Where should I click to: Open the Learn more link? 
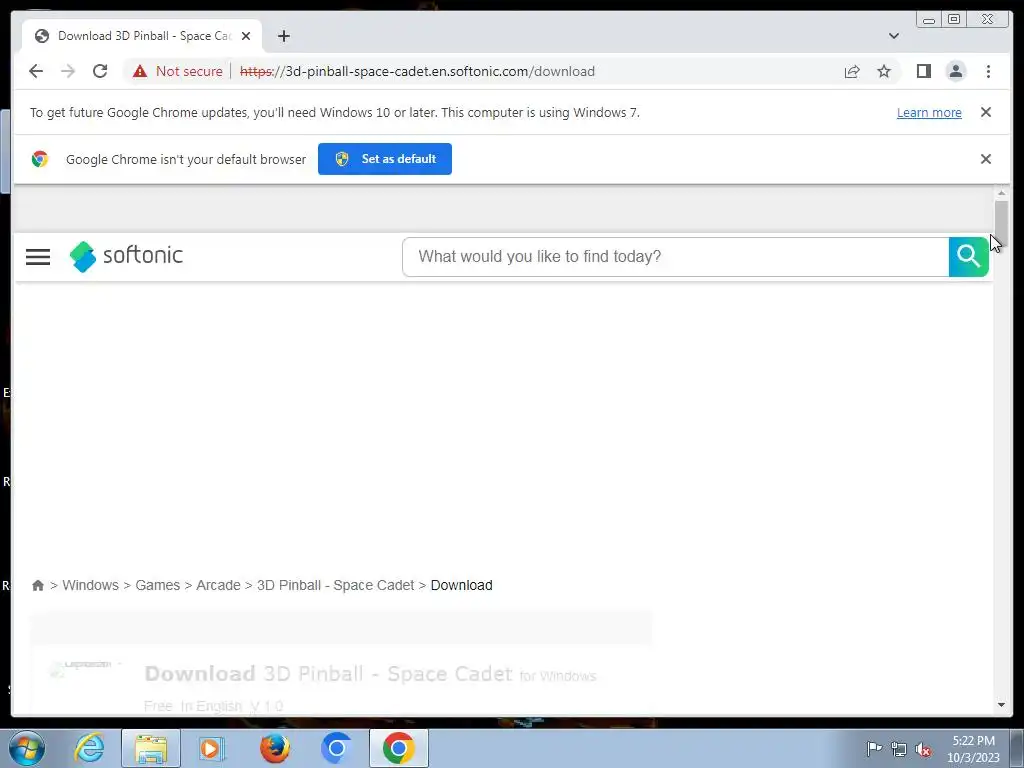point(929,112)
